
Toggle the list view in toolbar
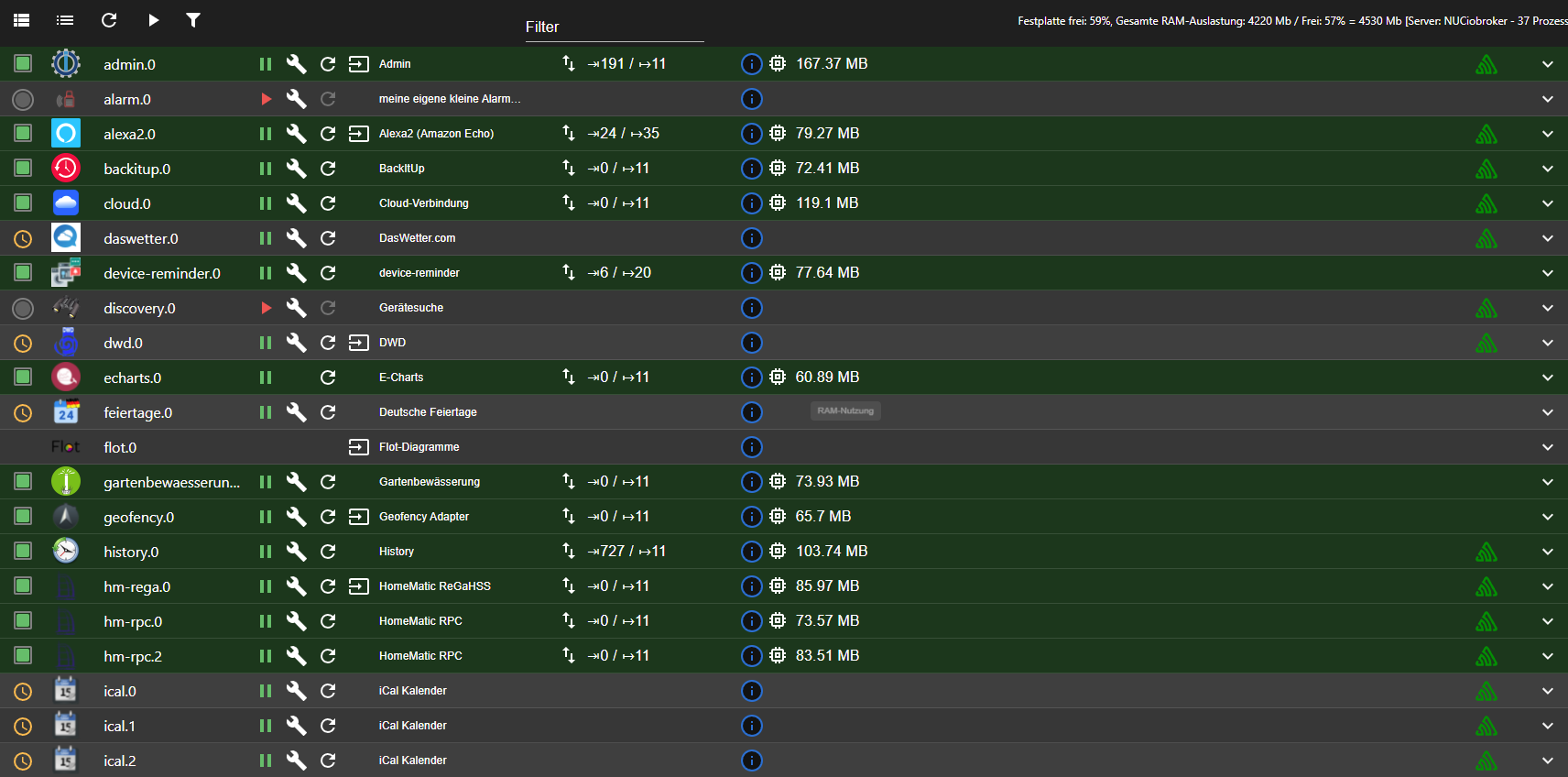[65, 20]
